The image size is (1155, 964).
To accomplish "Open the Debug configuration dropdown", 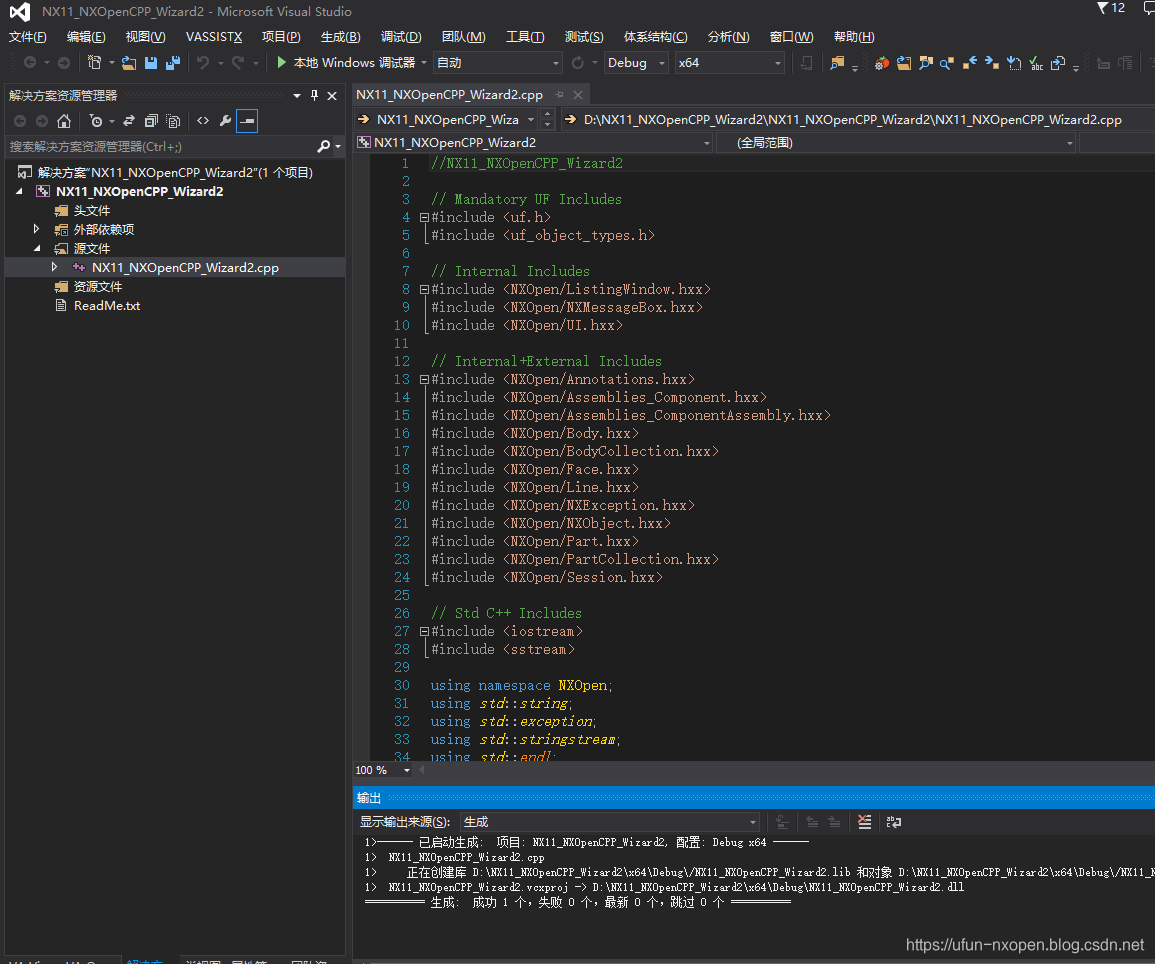I will tap(636, 63).
